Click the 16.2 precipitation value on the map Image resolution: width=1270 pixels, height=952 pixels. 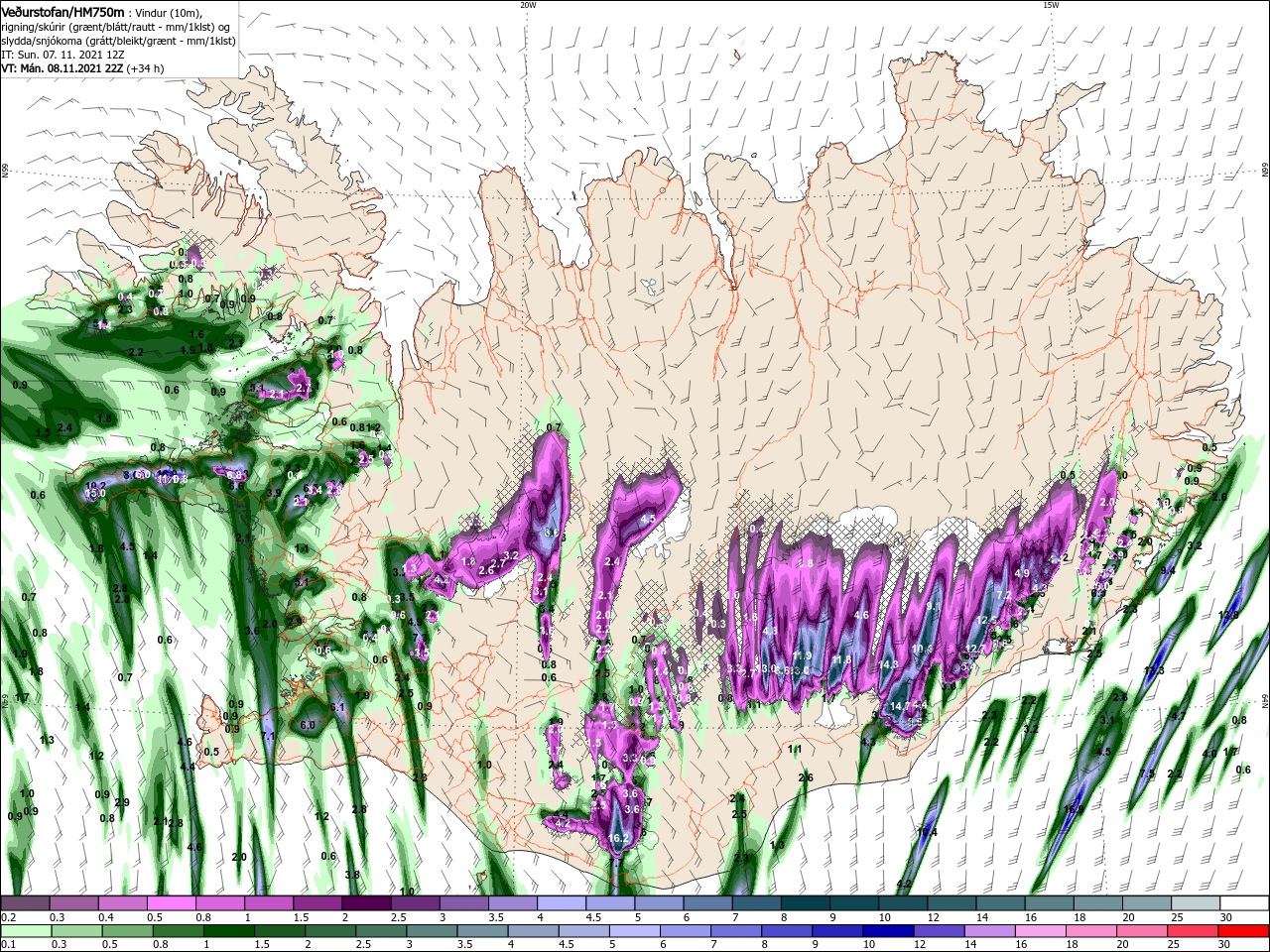(x=618, y=838)
